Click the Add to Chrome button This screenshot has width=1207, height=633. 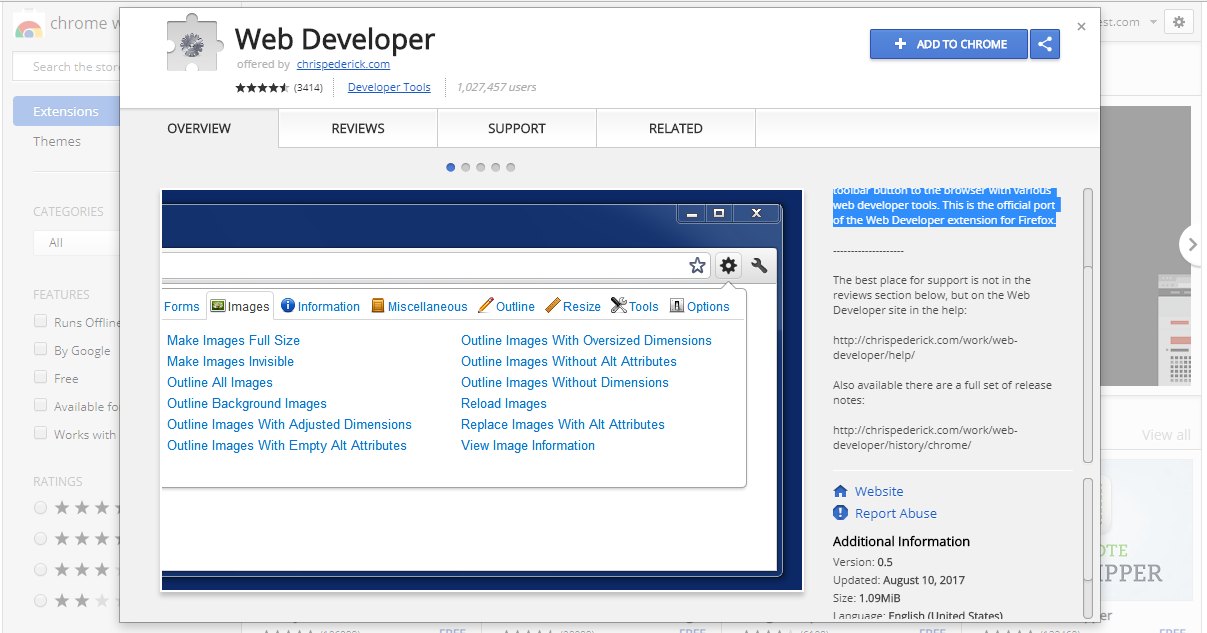(948, 44)
